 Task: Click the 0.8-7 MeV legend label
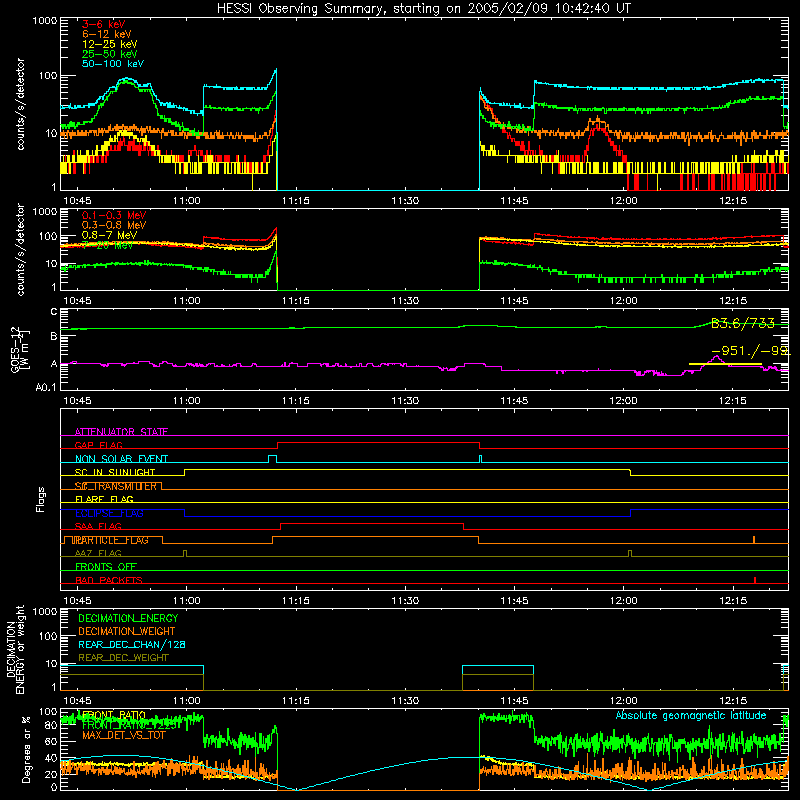[x=109, y=235]
